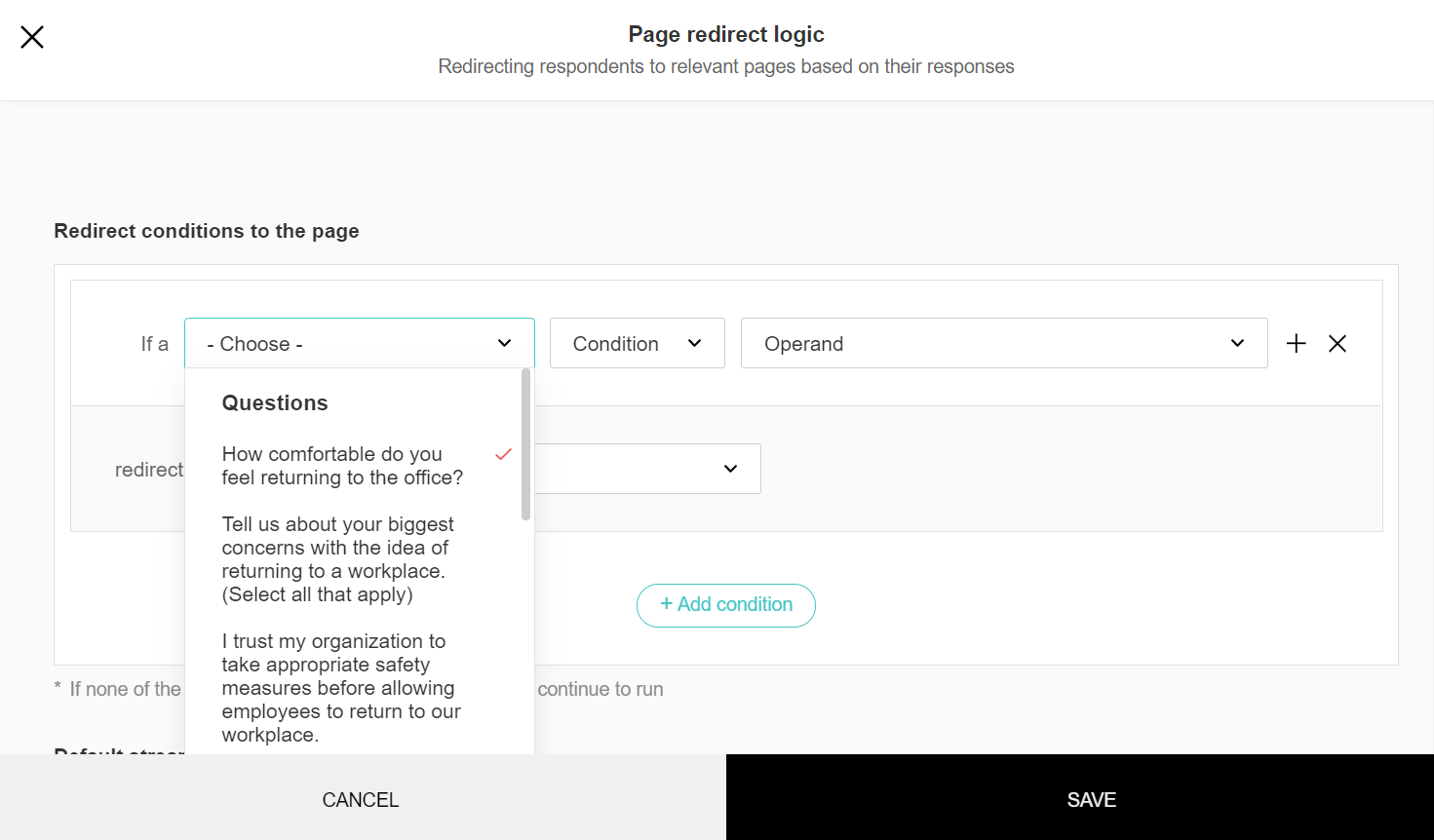Click the Operand field chevron arrow
The height and width of the screenshot is (840, 1434).
(x=1236, y=343)
